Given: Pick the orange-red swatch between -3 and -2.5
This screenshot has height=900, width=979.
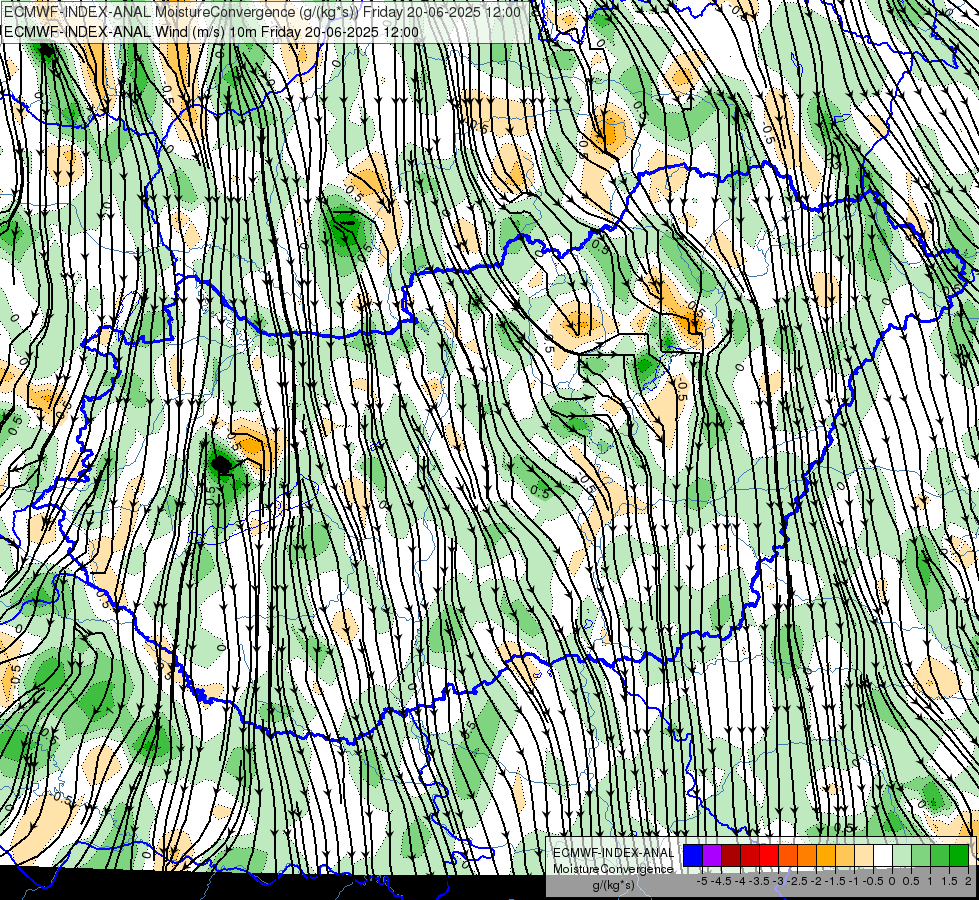Looking at the screenshot, I should pos(788,856).
